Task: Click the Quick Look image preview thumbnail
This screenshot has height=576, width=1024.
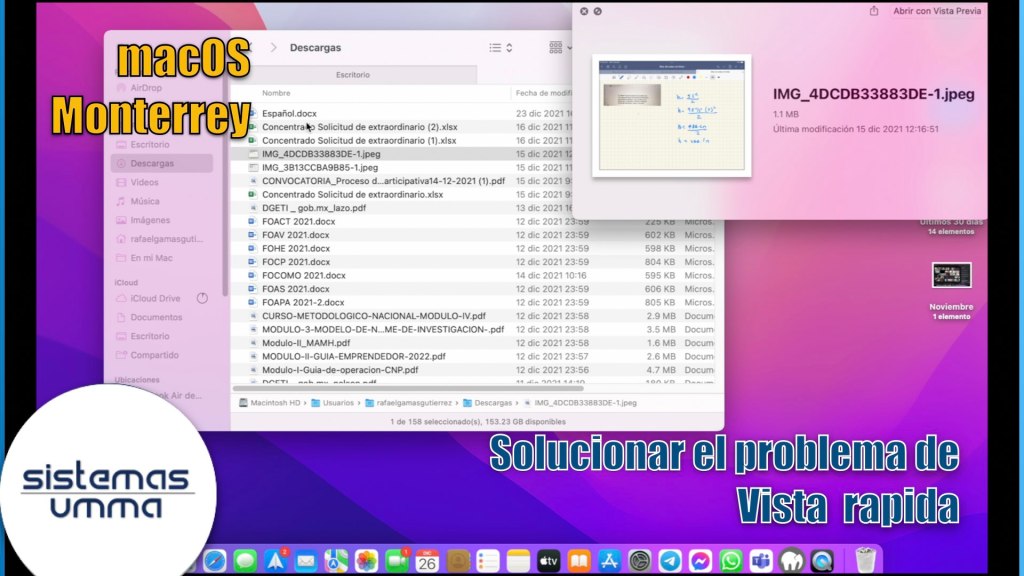Action: pos(671,116)
